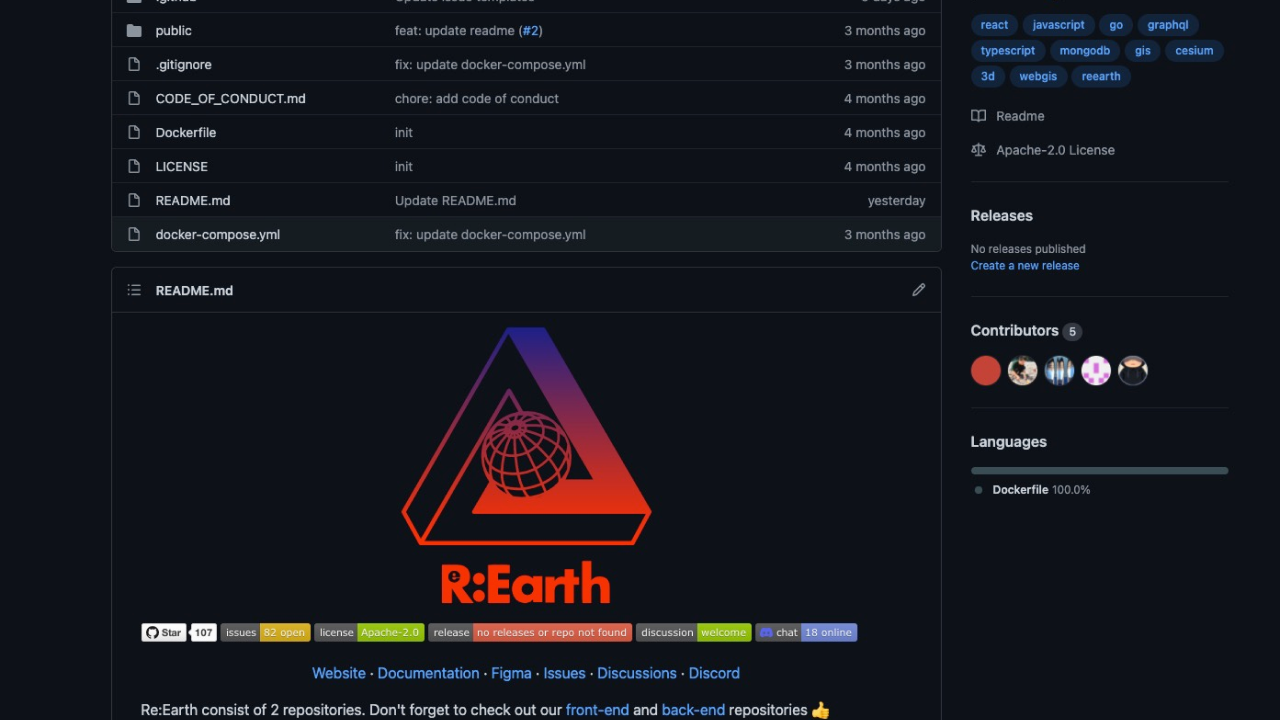Open CODE_OF_CONDUCT.md file
The height and width of the screenshot is (720, 1280).
tap(231, 99)
